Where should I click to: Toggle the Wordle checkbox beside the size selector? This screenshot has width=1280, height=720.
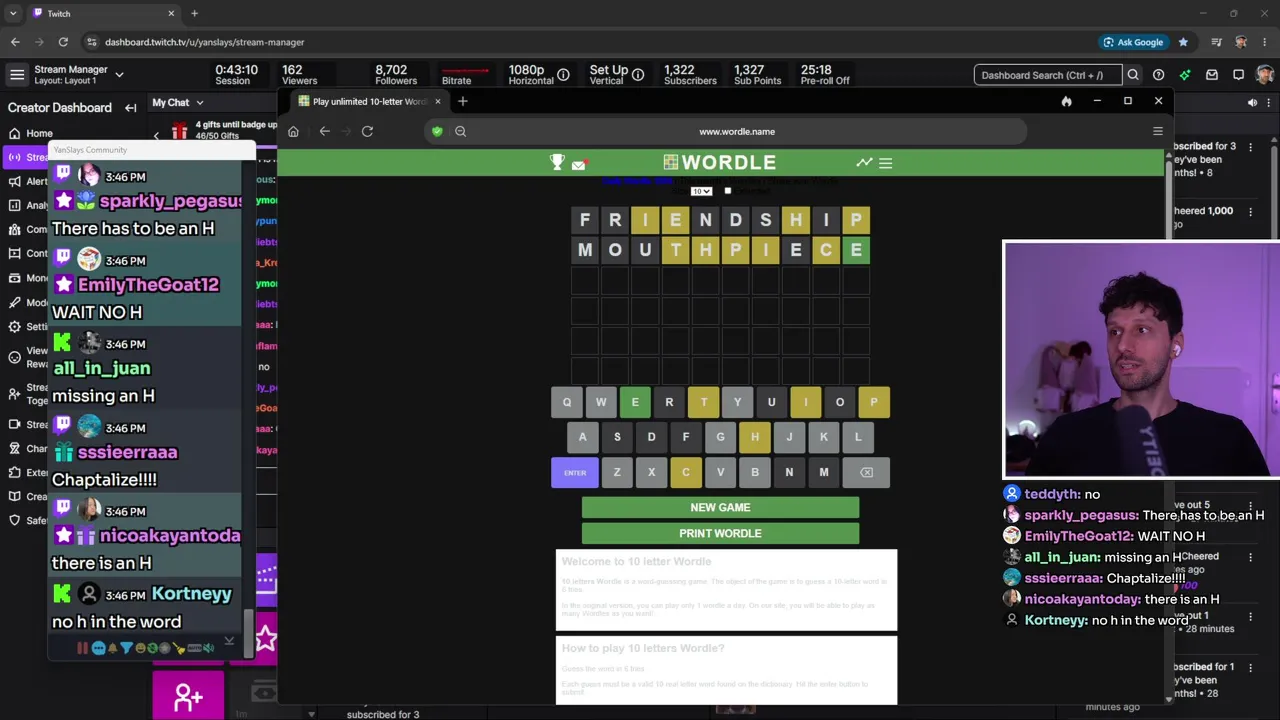tap(727, 191)
